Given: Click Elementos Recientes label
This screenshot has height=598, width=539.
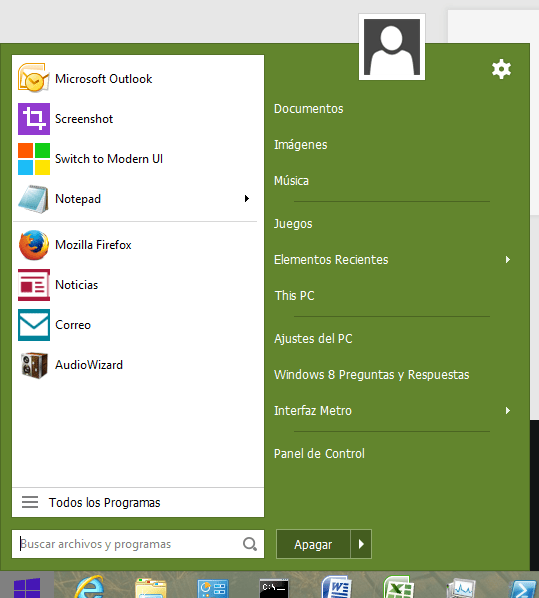Looking at the screenshot, I should pyautogui.click(x=331, y=260).
